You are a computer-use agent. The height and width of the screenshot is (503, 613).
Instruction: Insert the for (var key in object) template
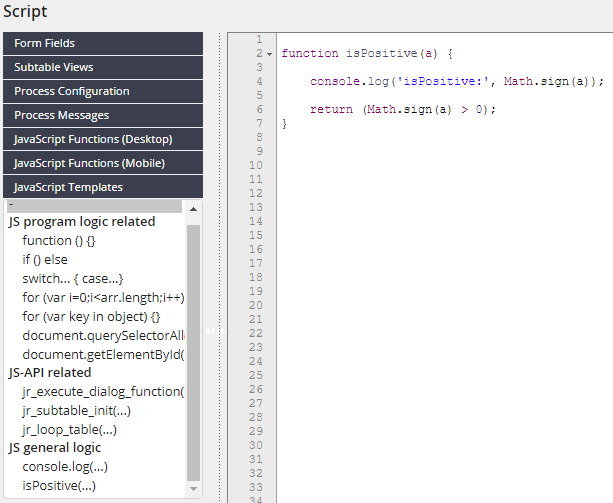tap(91, 317)
